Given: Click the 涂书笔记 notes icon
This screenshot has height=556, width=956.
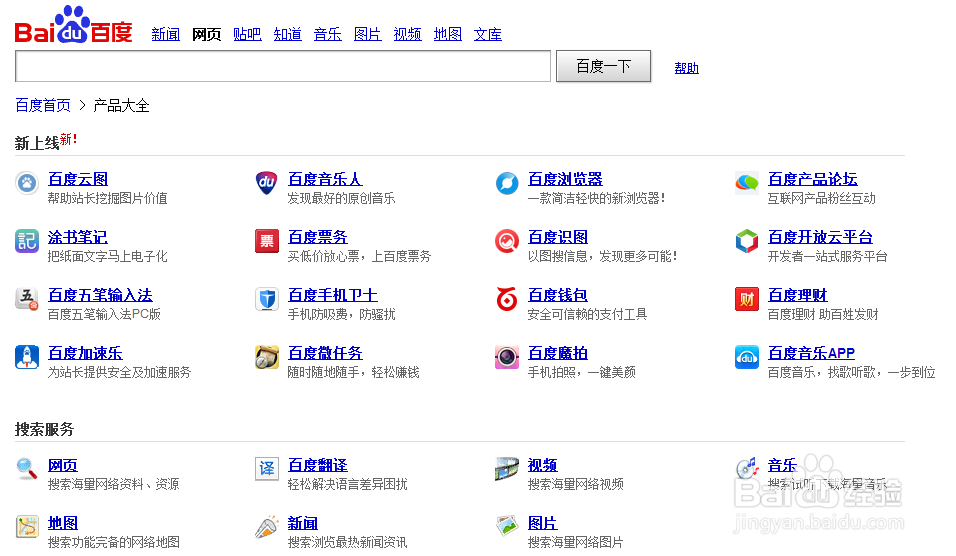Looking at the screenshot, I should [x=27, y=240].
